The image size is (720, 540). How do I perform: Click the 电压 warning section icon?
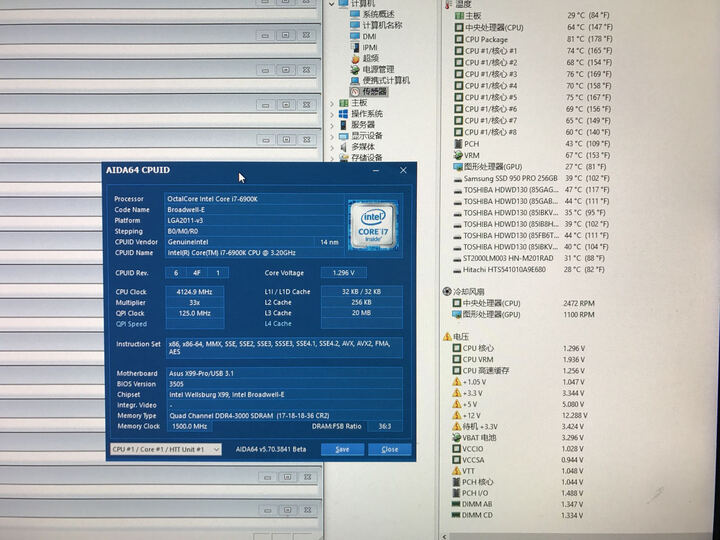[x=447, y=337]
